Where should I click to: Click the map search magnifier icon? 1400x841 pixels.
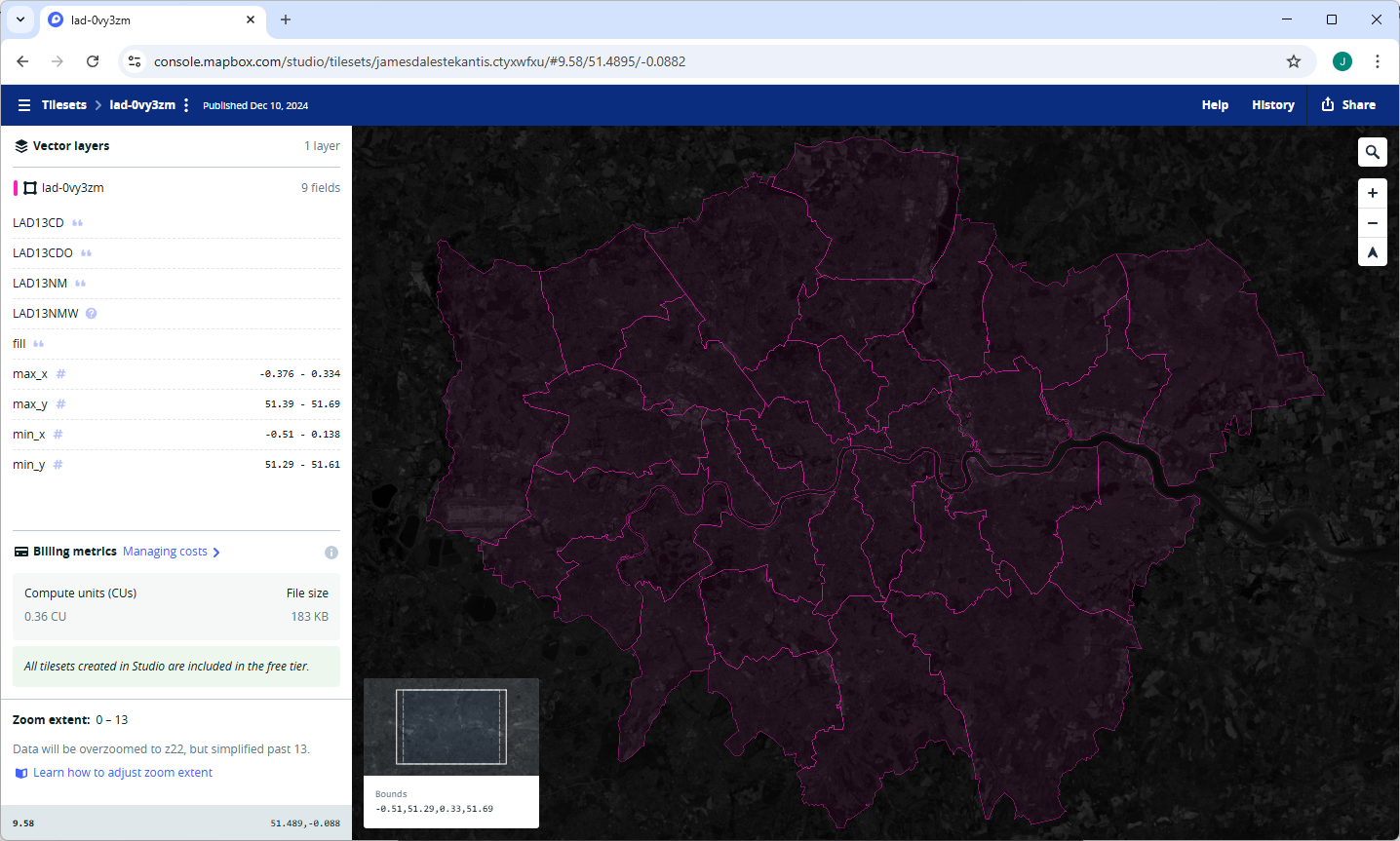click(x=1372, y=152)
